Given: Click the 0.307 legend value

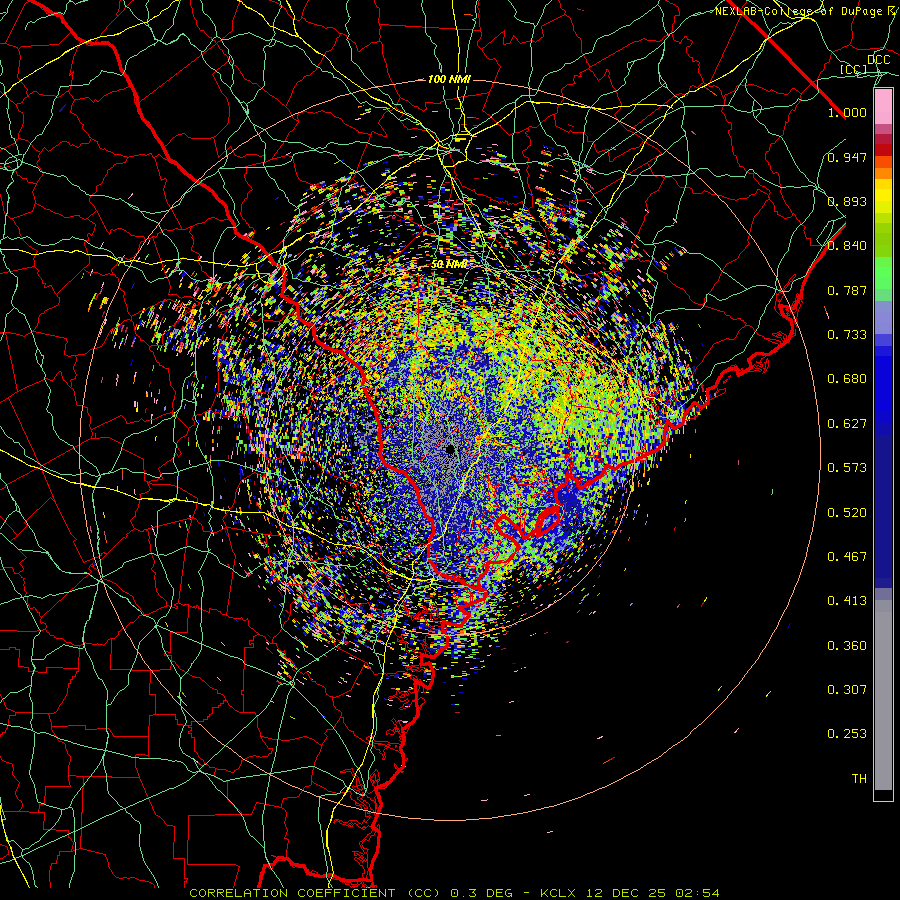Looking at the screenshot, I should (847, 690).
